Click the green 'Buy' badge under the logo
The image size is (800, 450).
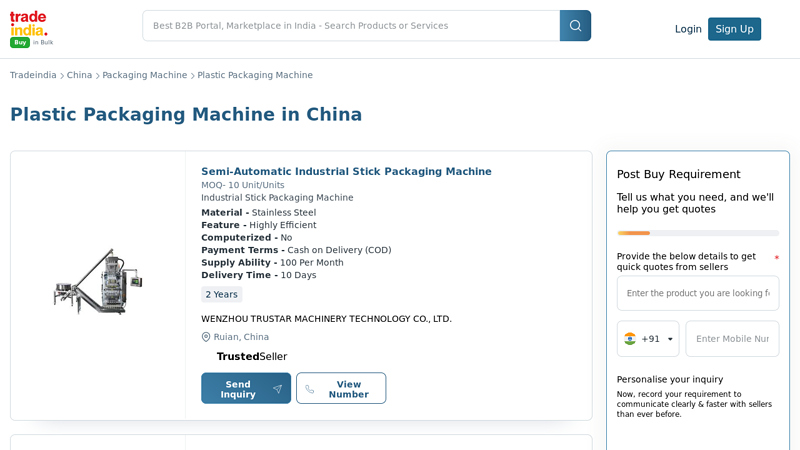20,42
